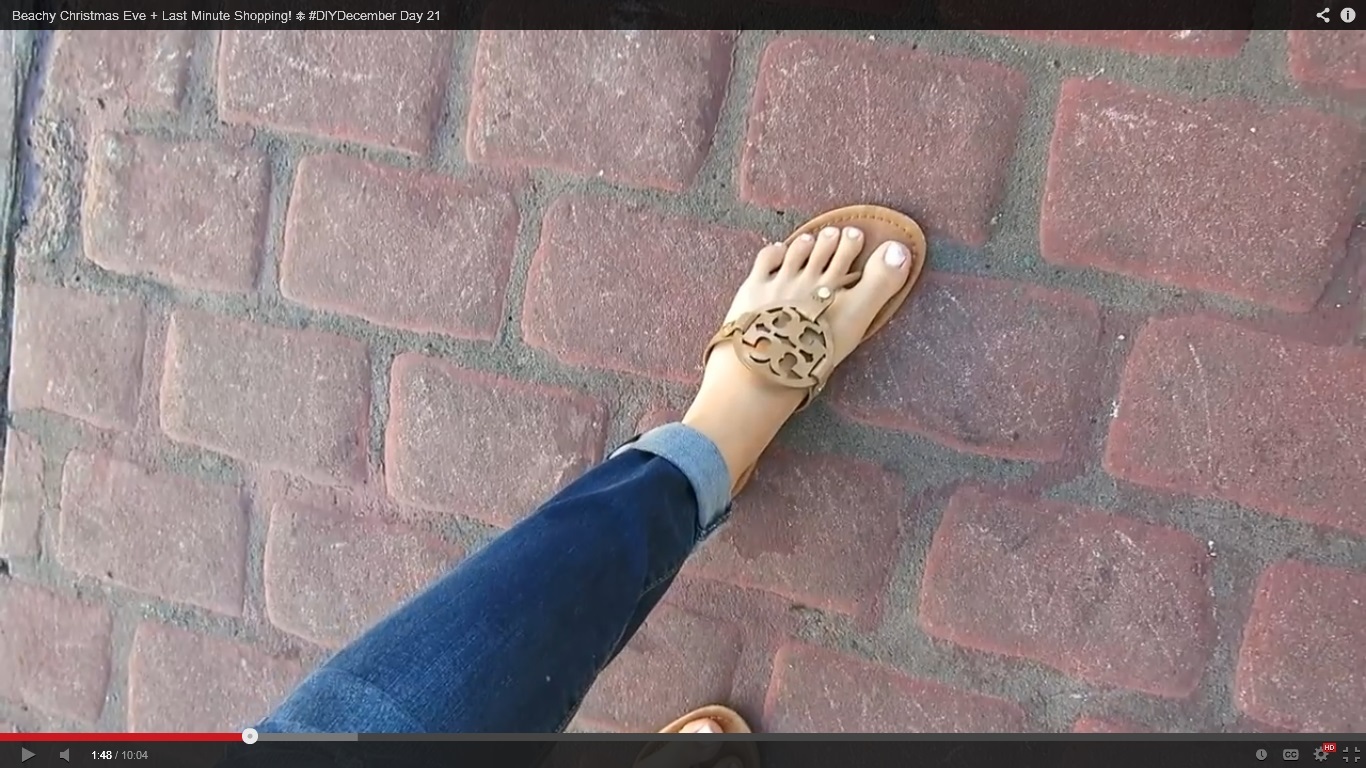Click the gray unplayed part of the progress bar
The image size is (1366, 768).
tap(810, 737)
